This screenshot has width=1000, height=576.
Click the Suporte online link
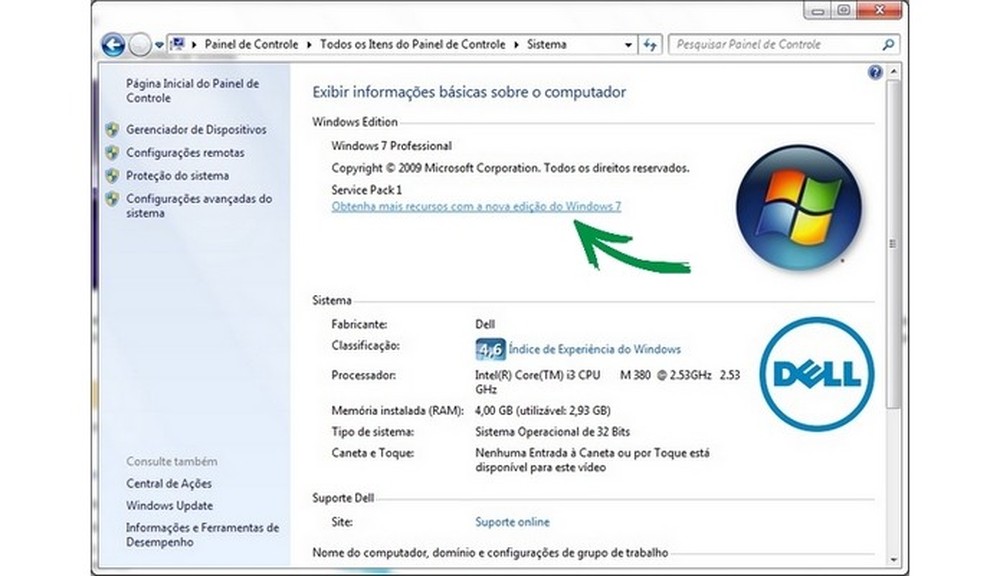pos(511,521)
